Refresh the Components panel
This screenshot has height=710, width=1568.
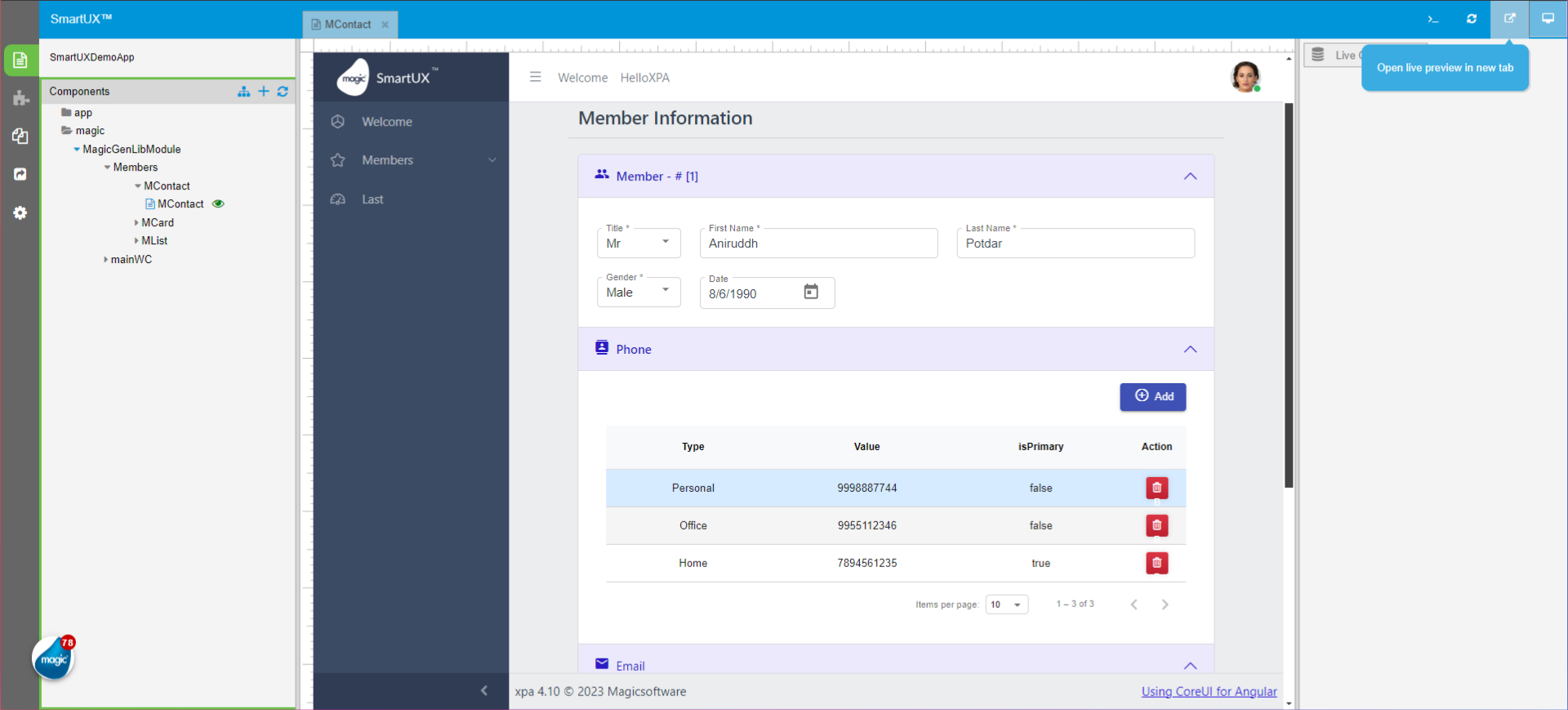pyautogui.click(x=283, y=92)
